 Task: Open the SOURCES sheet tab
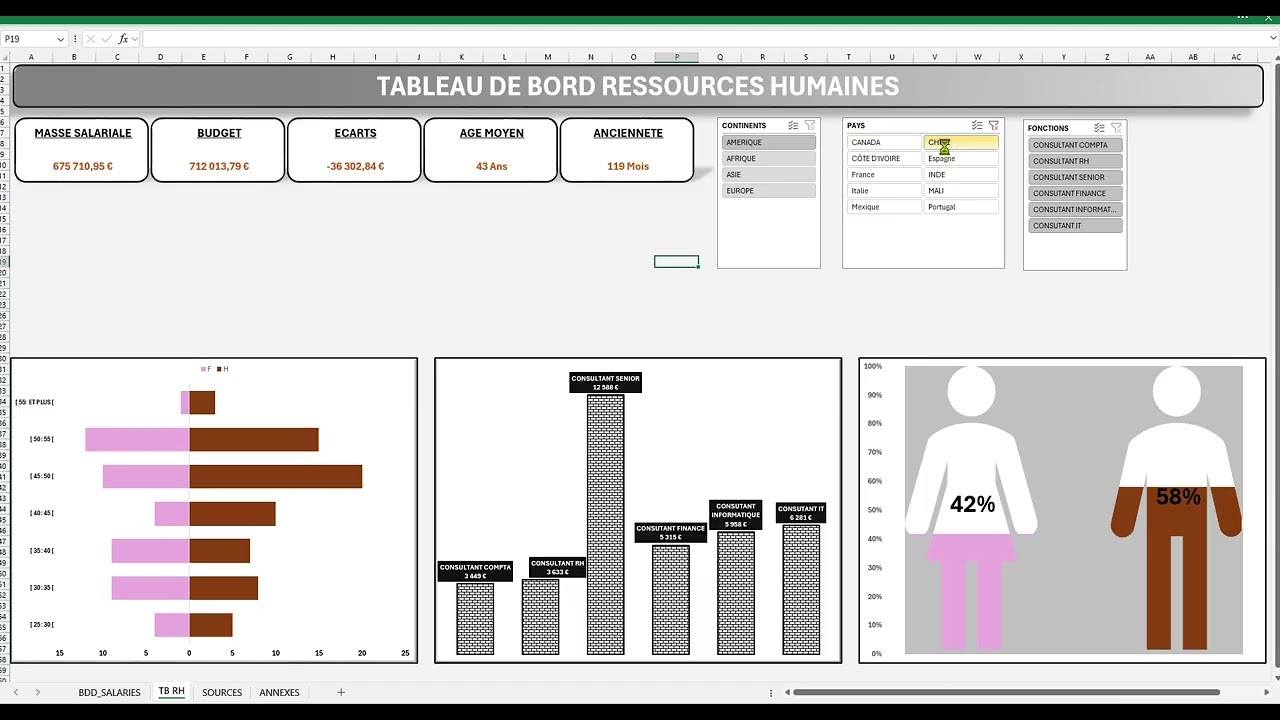pyautogui.click(x=222, y=692)
